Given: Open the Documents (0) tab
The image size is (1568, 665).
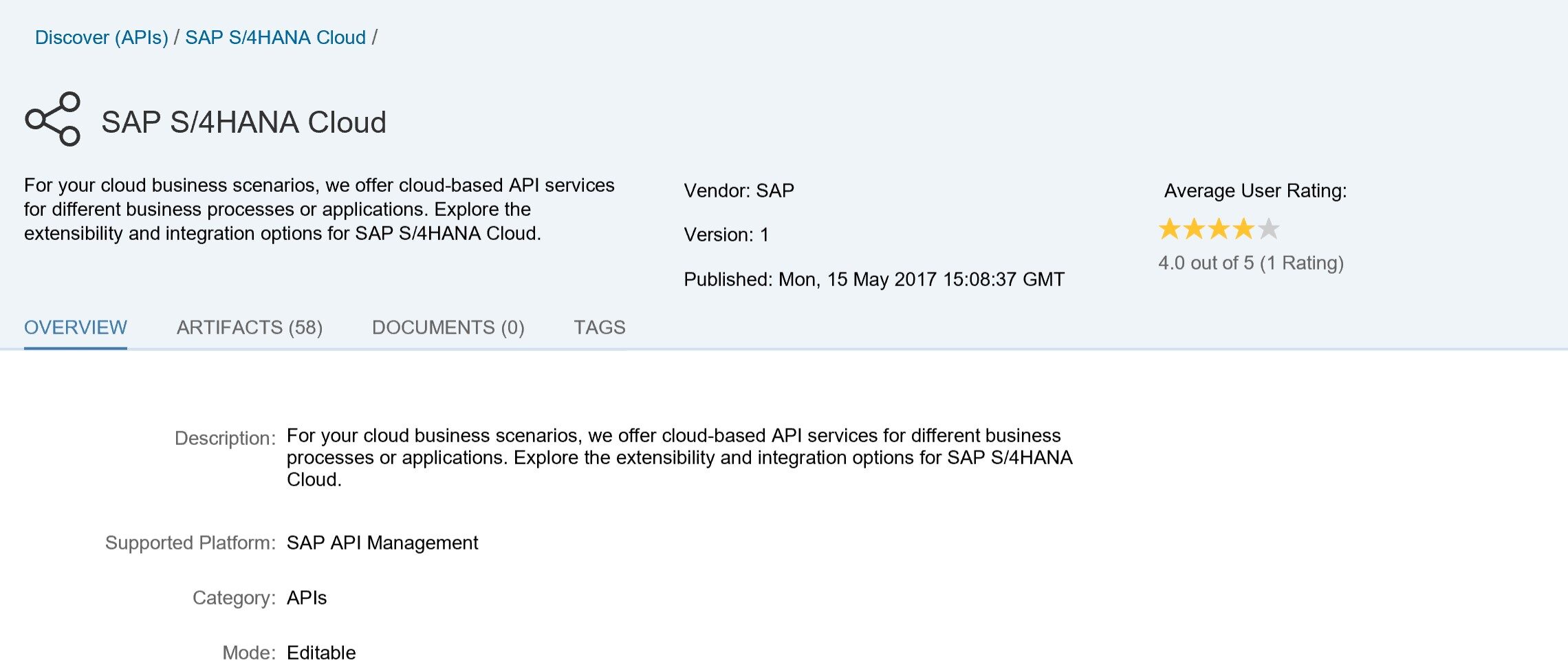Looking at the screenshot, I should pyautogui.click(x=448, y=327).
